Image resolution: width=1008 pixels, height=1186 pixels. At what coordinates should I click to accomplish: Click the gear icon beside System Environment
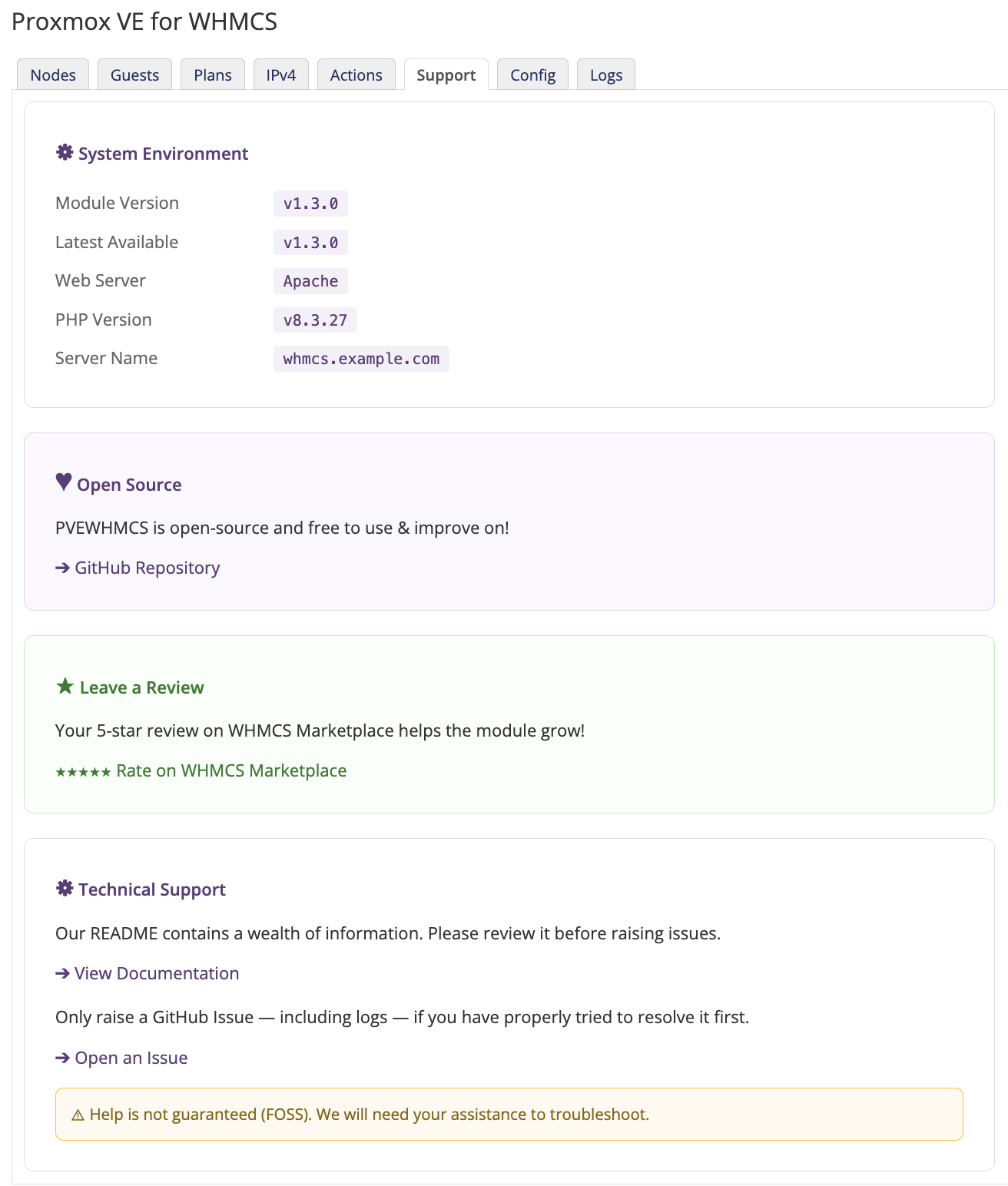(x=64, y=153)
